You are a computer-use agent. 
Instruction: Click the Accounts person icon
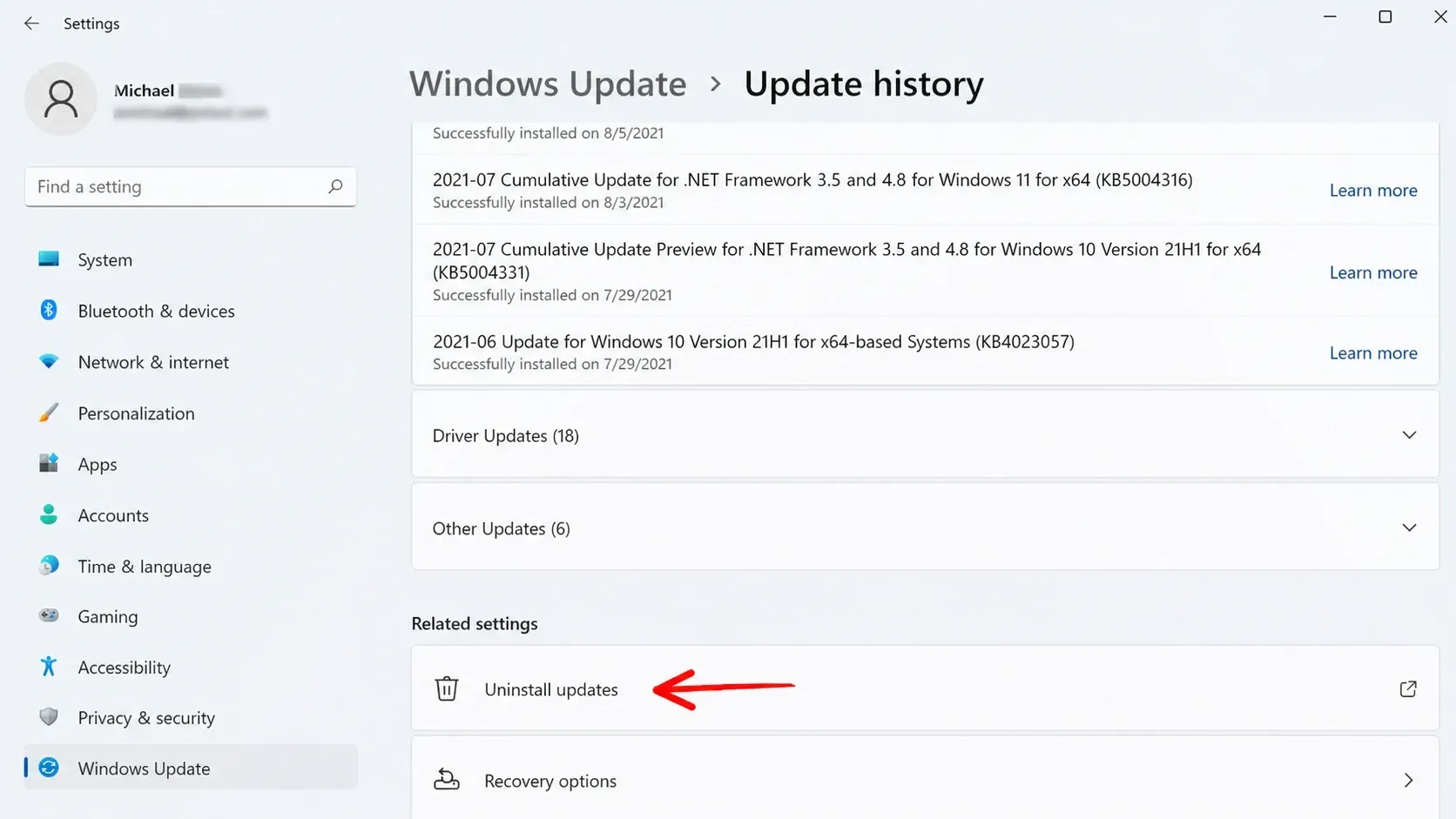click(49, 514)
